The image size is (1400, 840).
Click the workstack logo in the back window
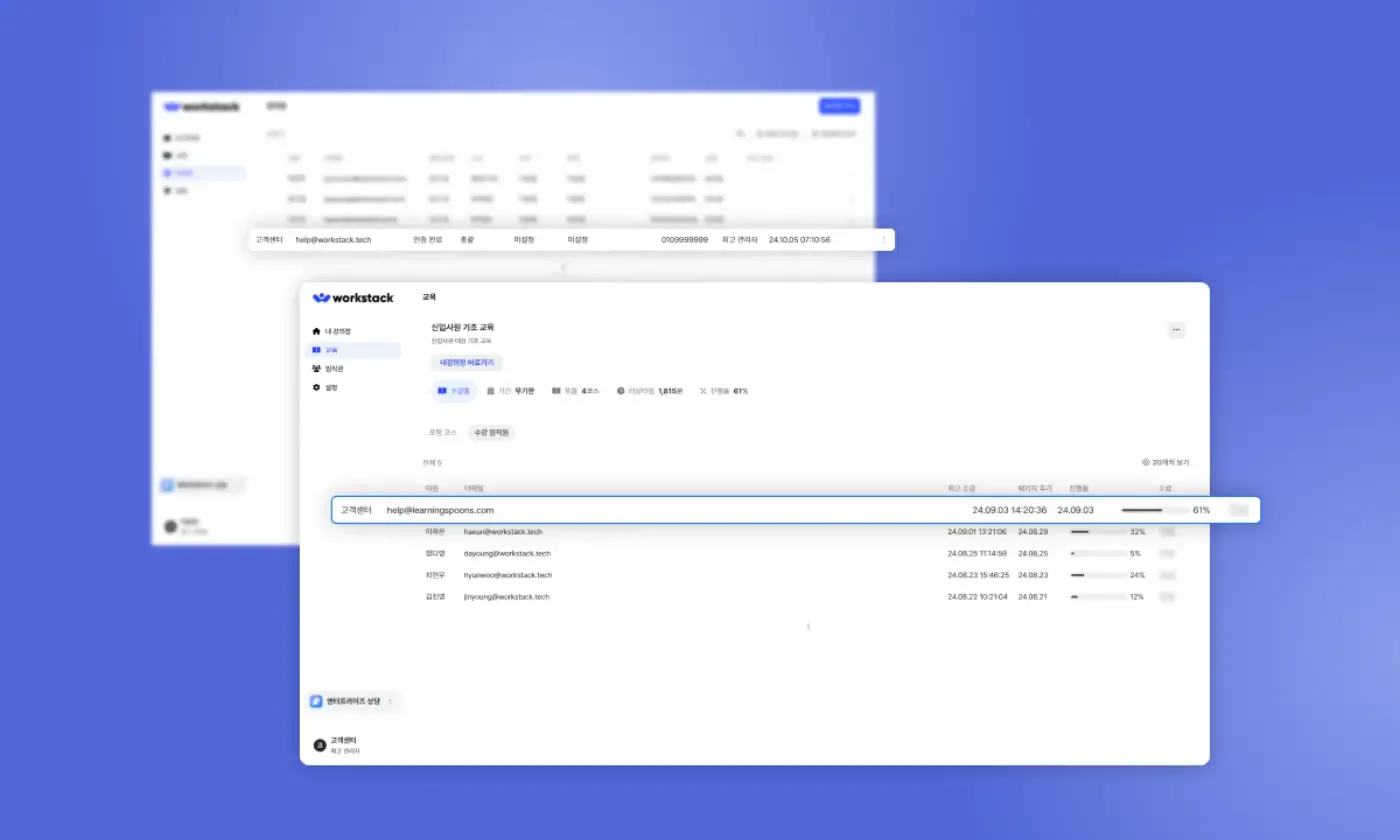click(202, 106)
